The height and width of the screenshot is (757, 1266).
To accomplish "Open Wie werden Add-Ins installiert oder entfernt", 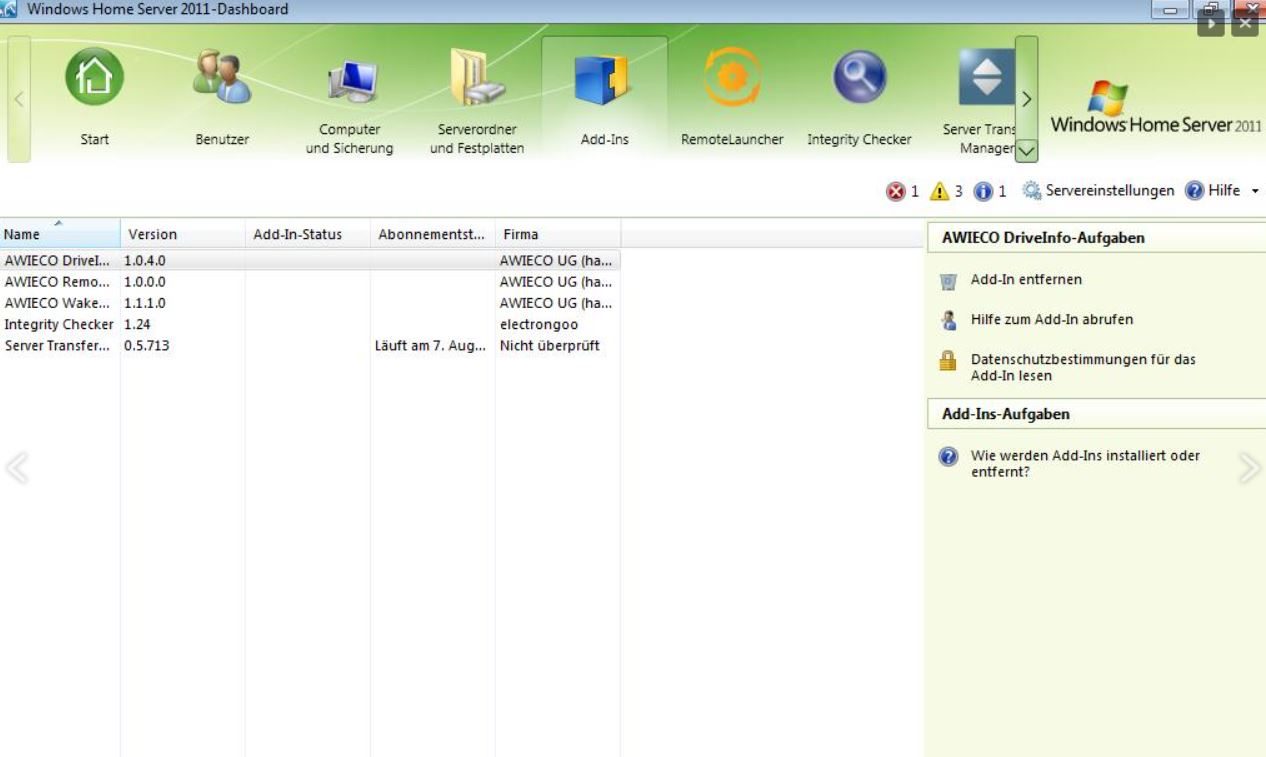I will (x=1085, y=463).
